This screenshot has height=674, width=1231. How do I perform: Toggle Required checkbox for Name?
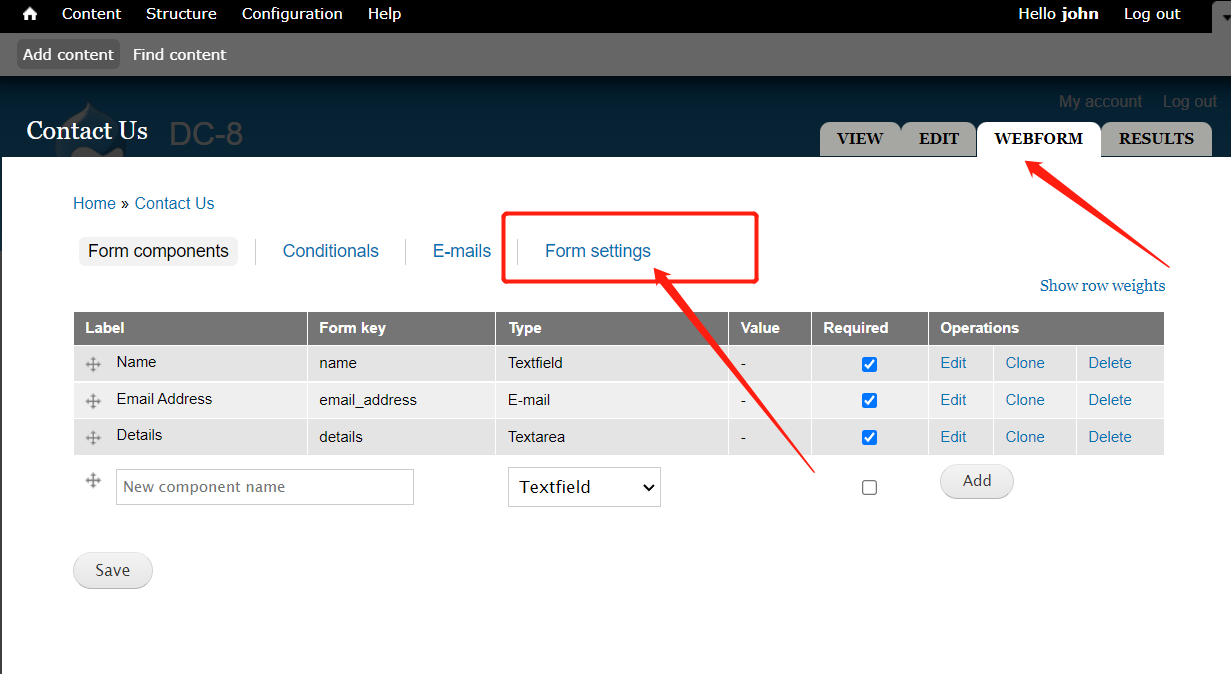(869, 364)
